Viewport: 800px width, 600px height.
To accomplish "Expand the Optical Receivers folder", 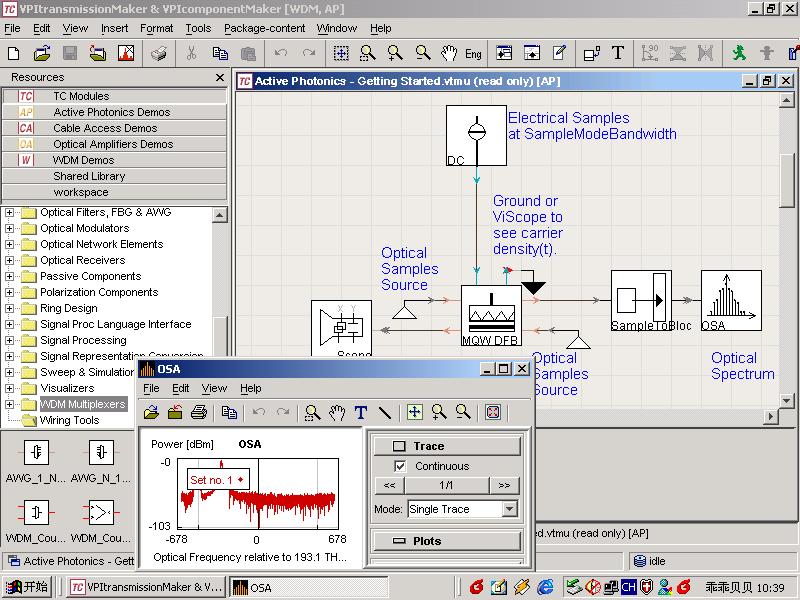I will [9, 260].
